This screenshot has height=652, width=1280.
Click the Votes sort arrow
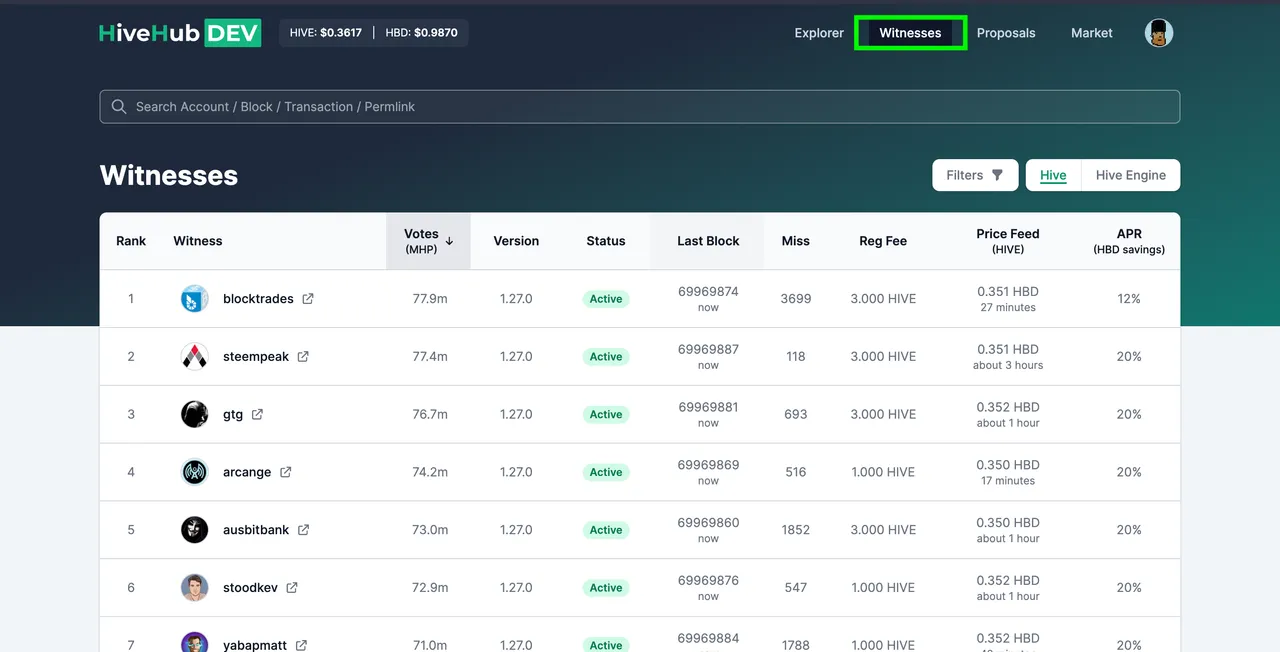click(449, 241)
